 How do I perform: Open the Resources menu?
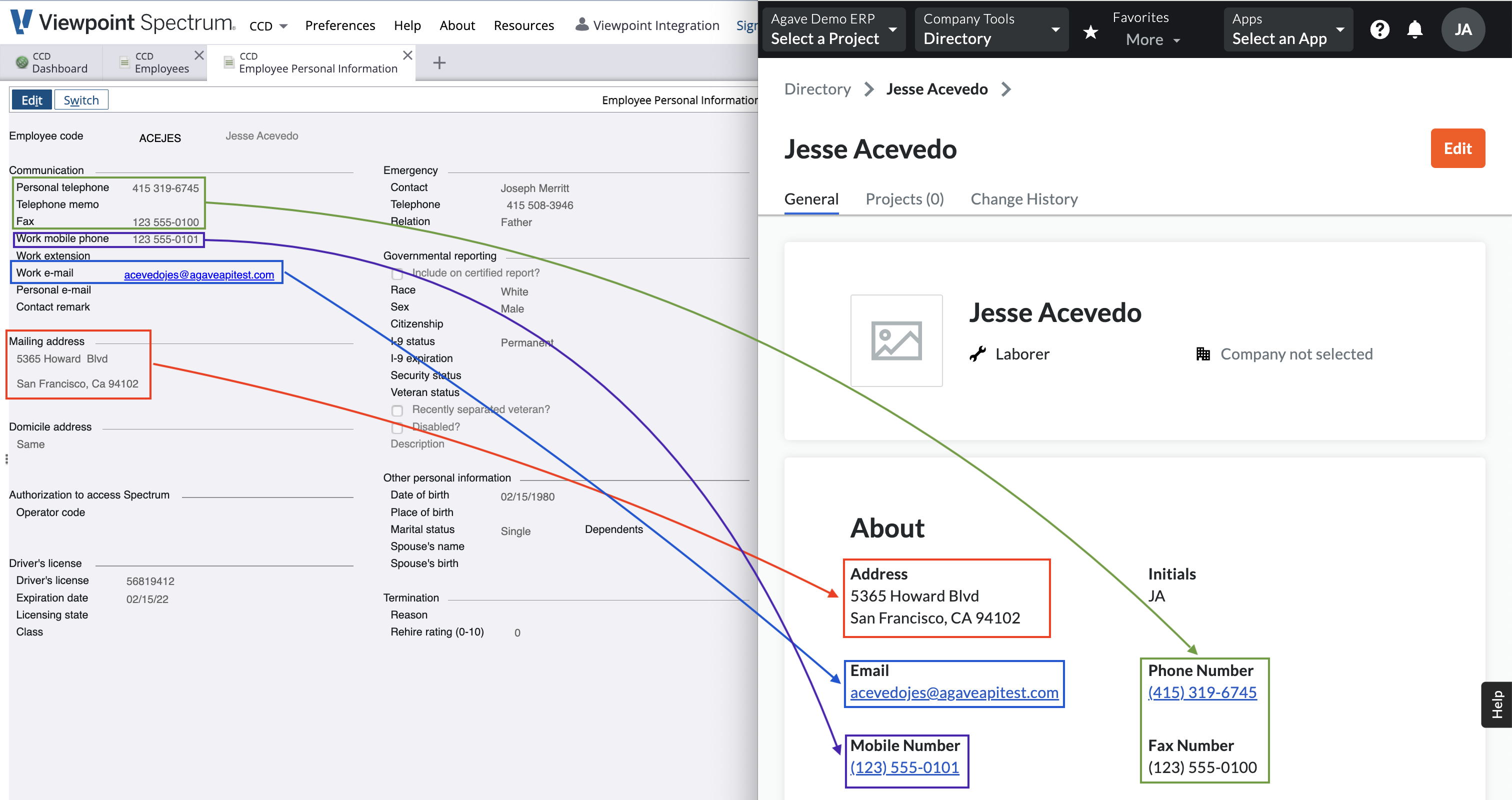coord(523,25)
